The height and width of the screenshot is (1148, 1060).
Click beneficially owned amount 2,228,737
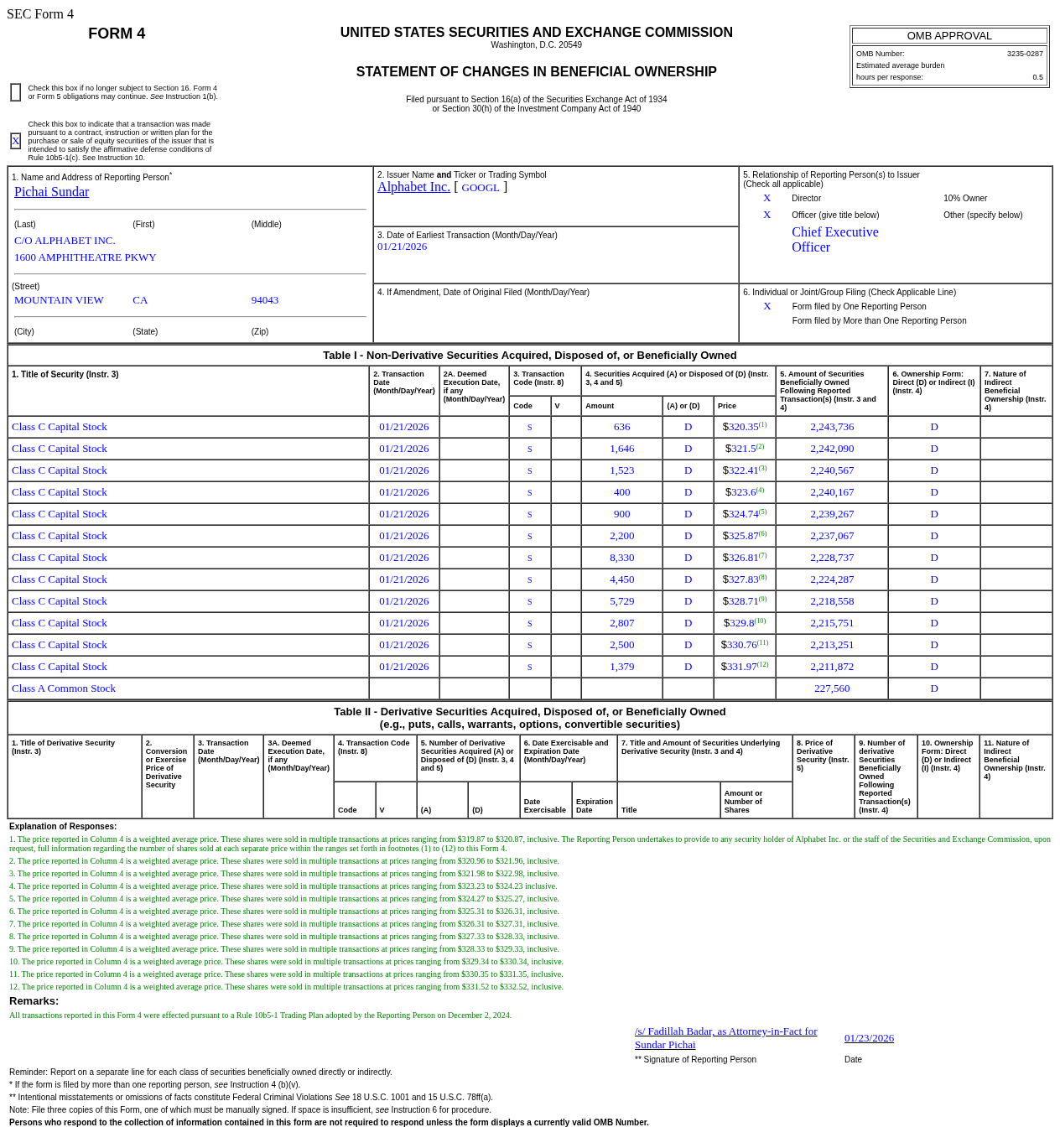tap(832, 558)
